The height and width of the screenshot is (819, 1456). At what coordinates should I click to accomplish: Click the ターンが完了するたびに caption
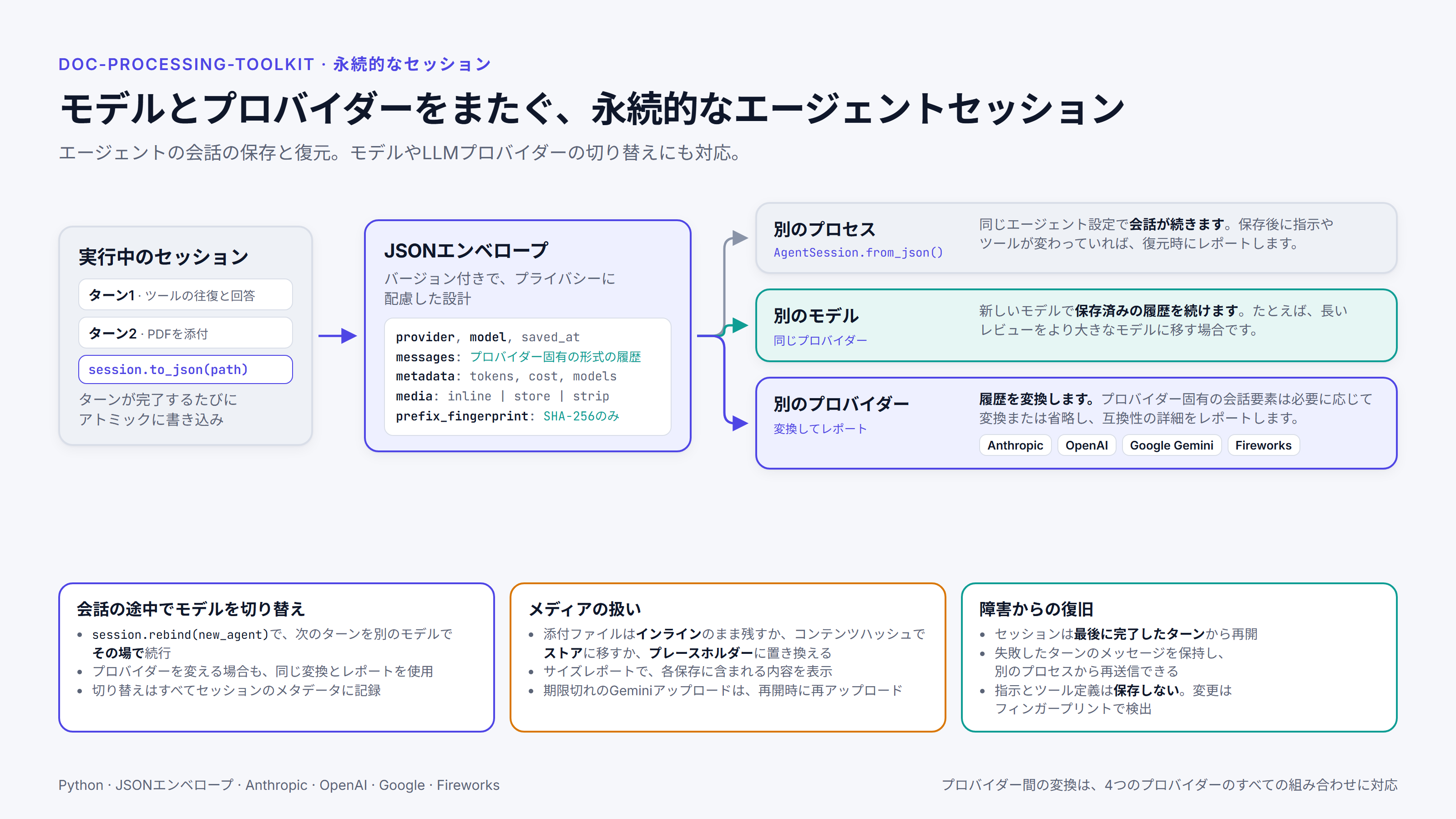click(x=158, y=409)
